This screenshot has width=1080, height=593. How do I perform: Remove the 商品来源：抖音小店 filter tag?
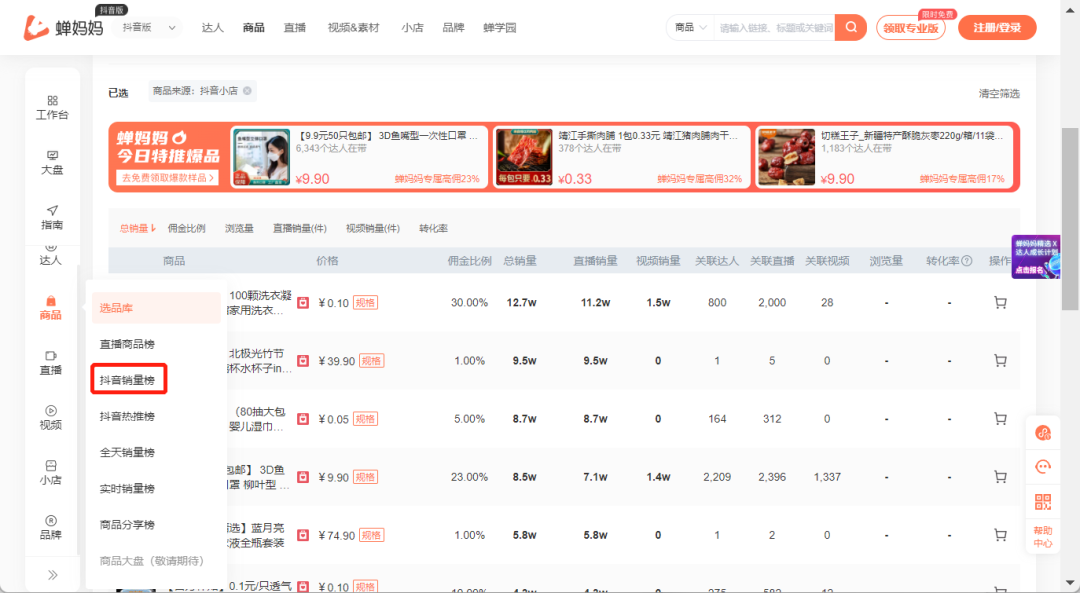coord(247,91)
